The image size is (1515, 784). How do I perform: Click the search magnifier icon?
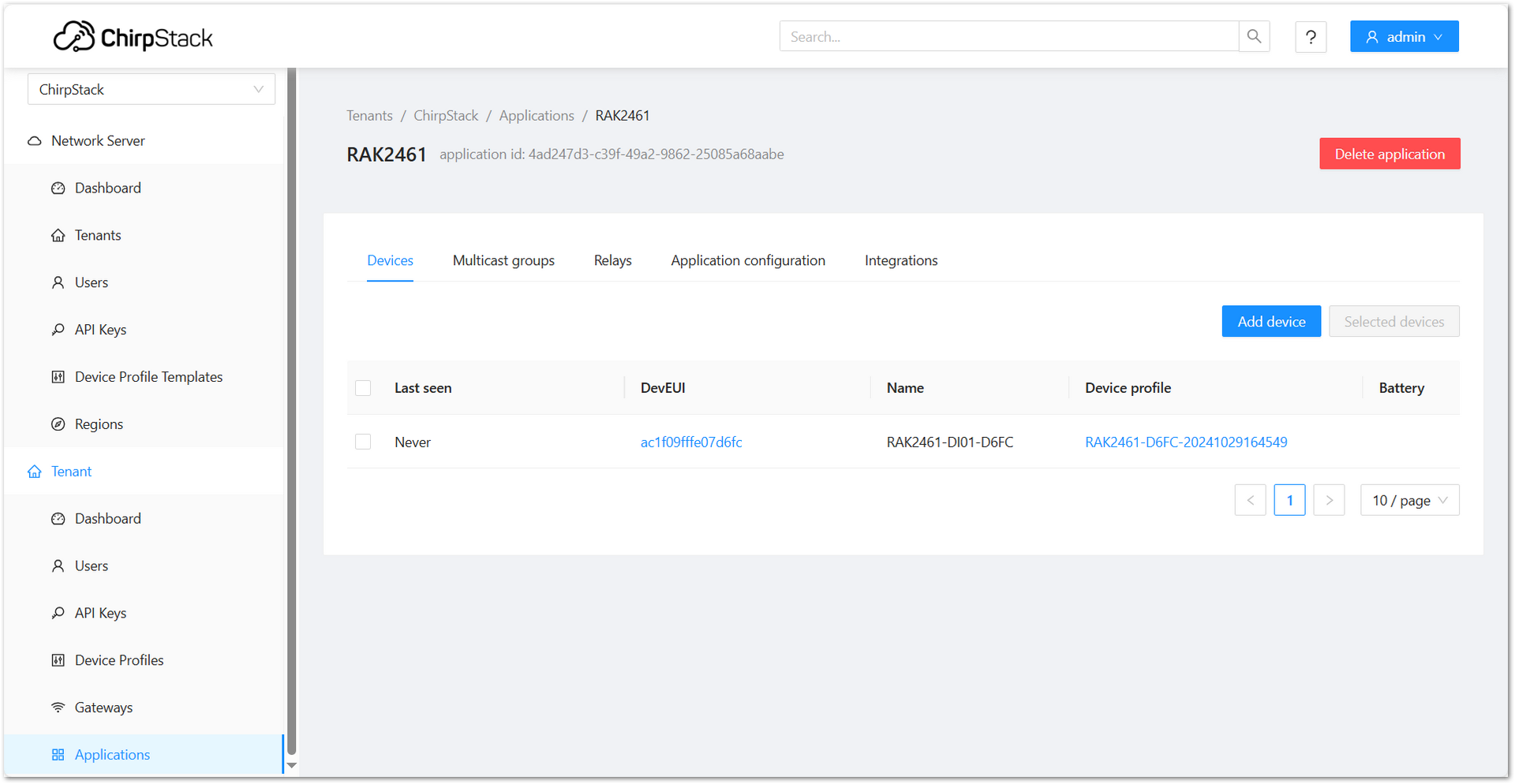1254,35
